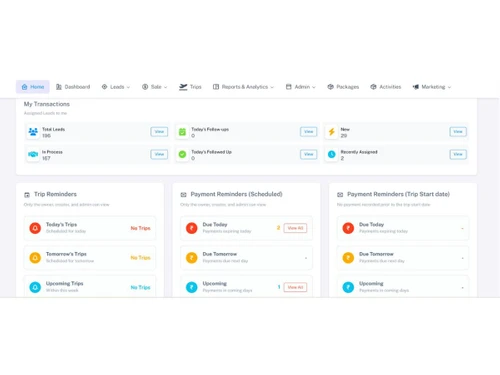Click Due Tomorrow rupee icon in Scheduled reminders
Screen dimensions: 500x375
point(192,258)
